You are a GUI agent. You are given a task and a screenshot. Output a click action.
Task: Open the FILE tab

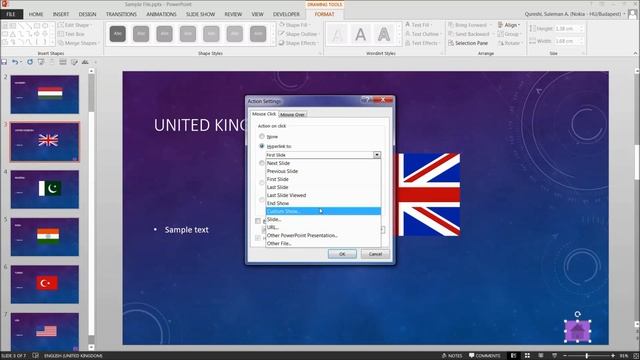(11, 14)
